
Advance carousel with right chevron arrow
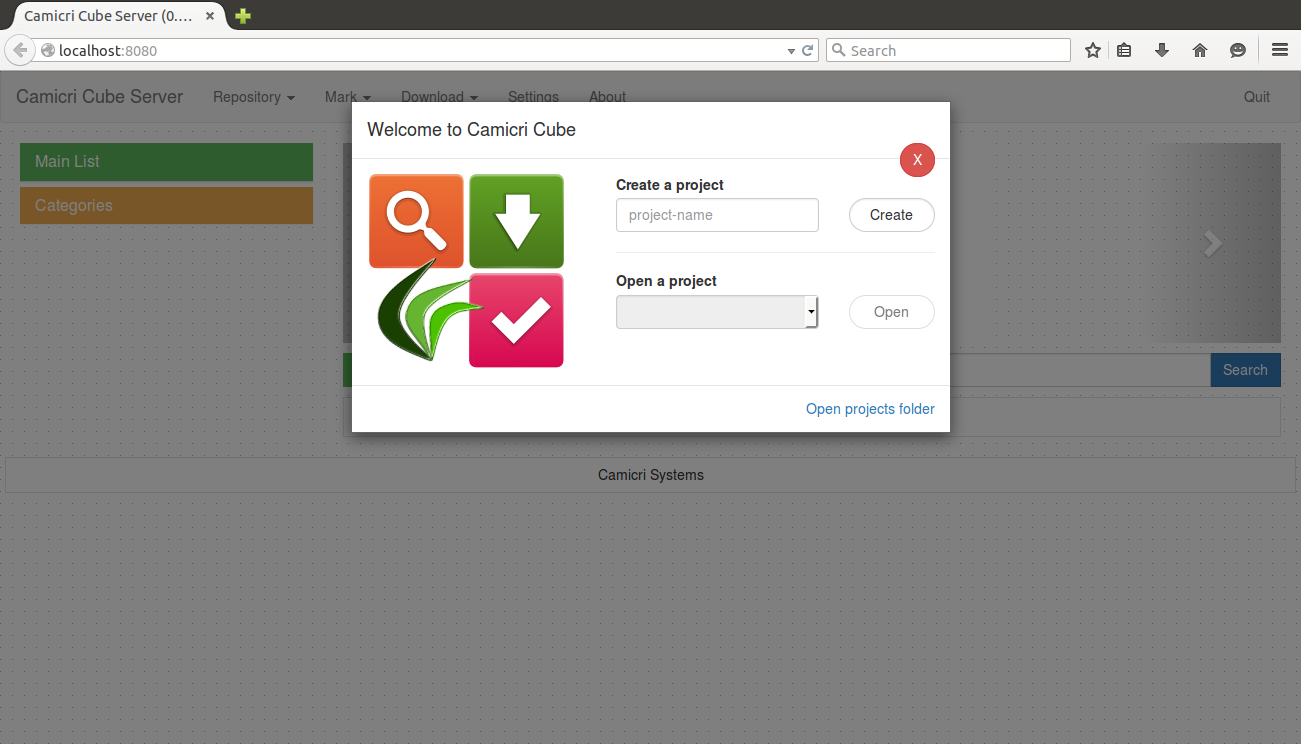pos(1213,243)
